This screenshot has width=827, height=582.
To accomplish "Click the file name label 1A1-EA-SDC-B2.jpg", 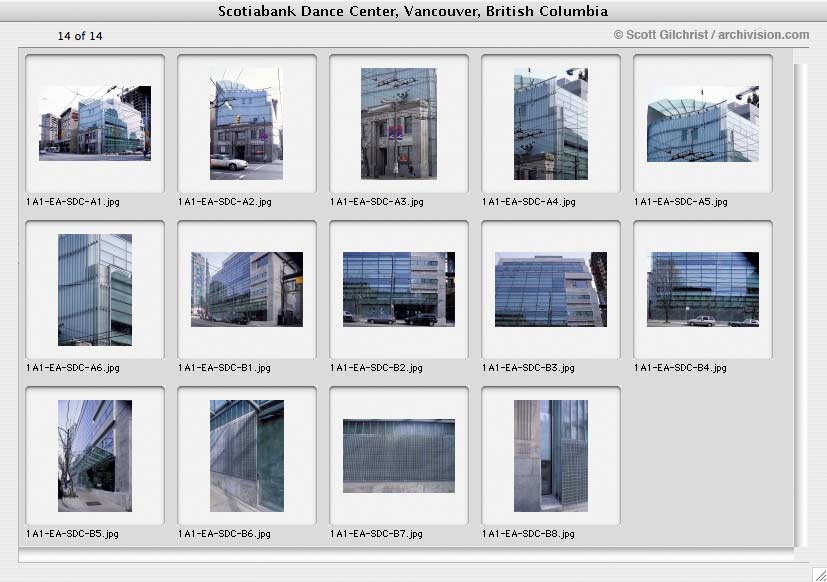I will click(x=376, y=368).
